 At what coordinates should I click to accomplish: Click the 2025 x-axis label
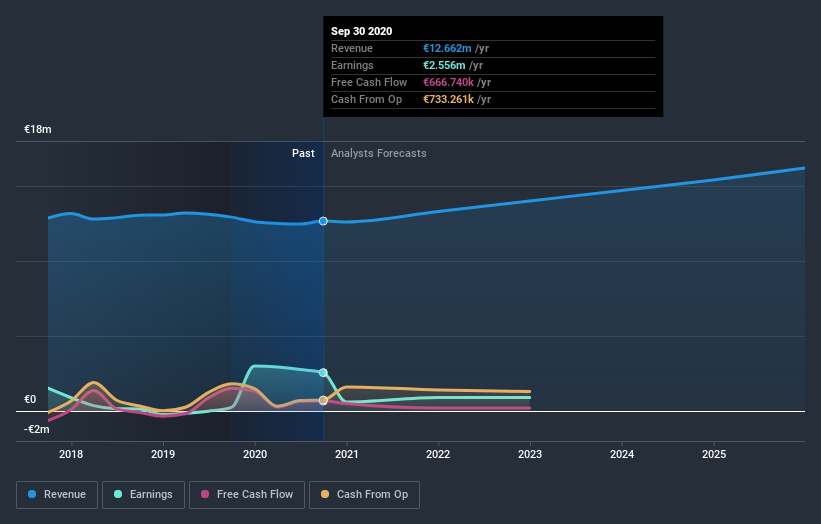714,454
